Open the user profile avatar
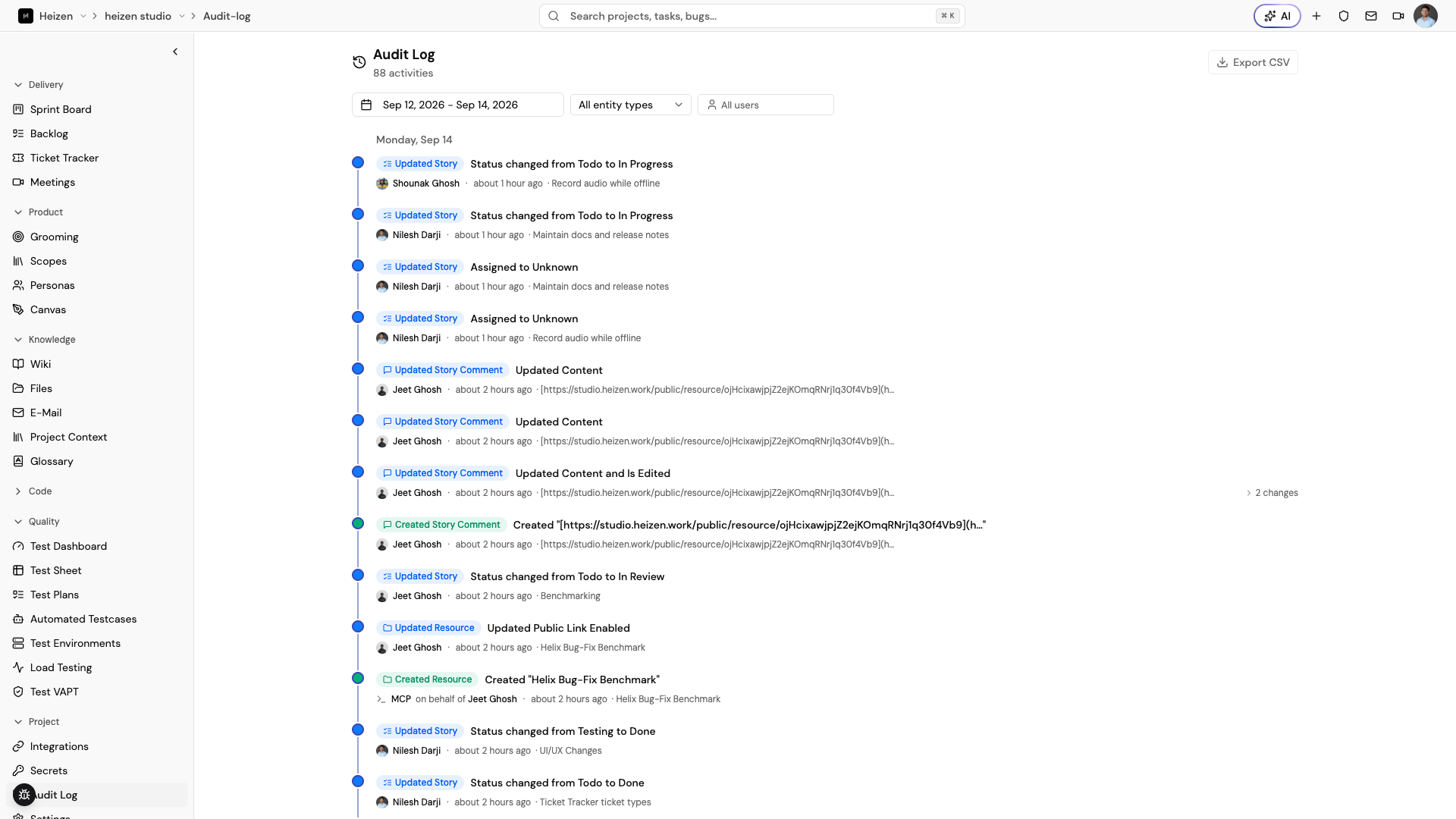The width and height of the screenshot is (1456, 819). 1426,16
